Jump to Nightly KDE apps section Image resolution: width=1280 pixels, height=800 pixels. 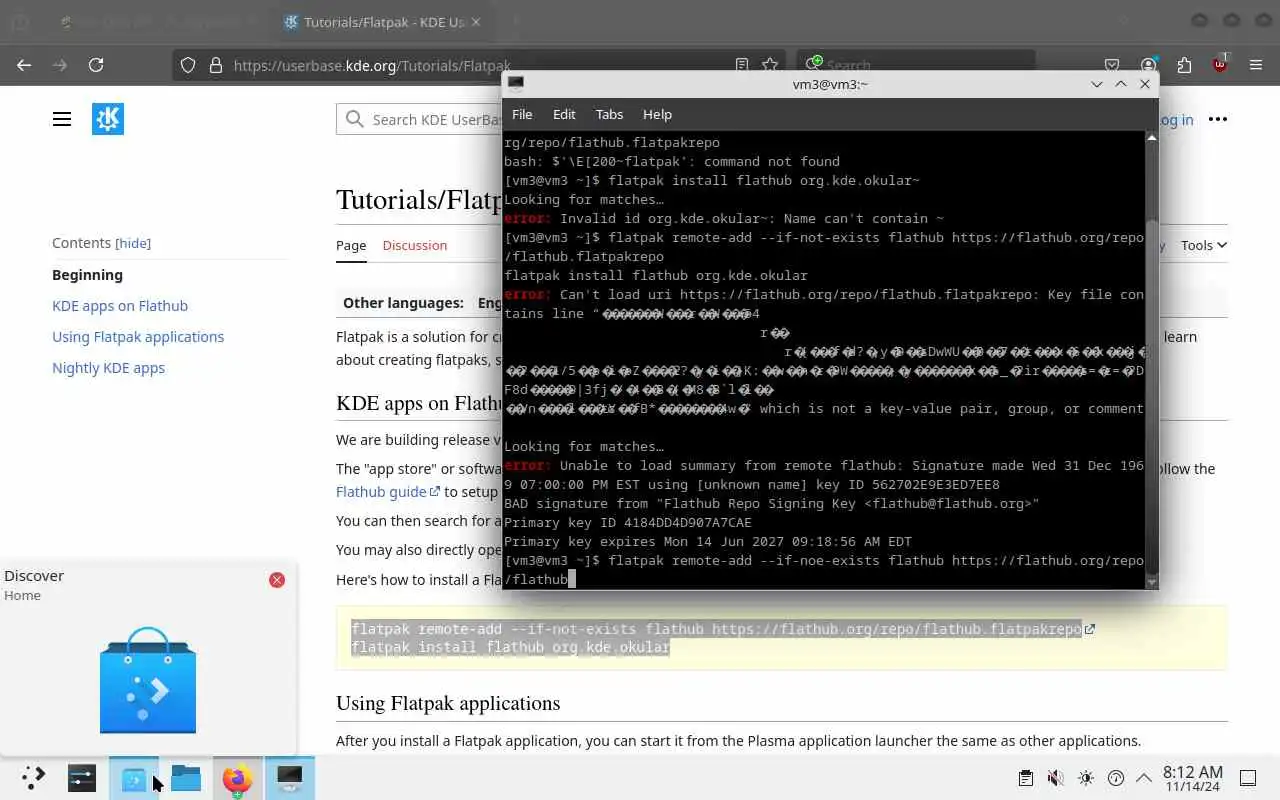pos(108,368)
